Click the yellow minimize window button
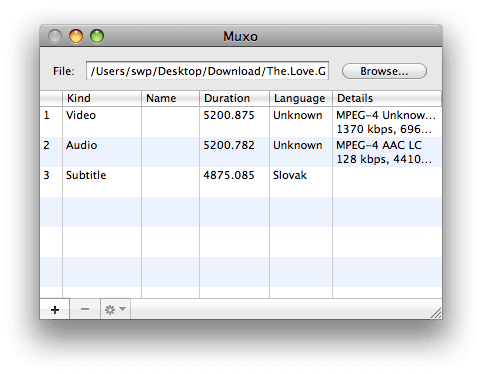This screenshot has width=482, height=374. point(76,36)
